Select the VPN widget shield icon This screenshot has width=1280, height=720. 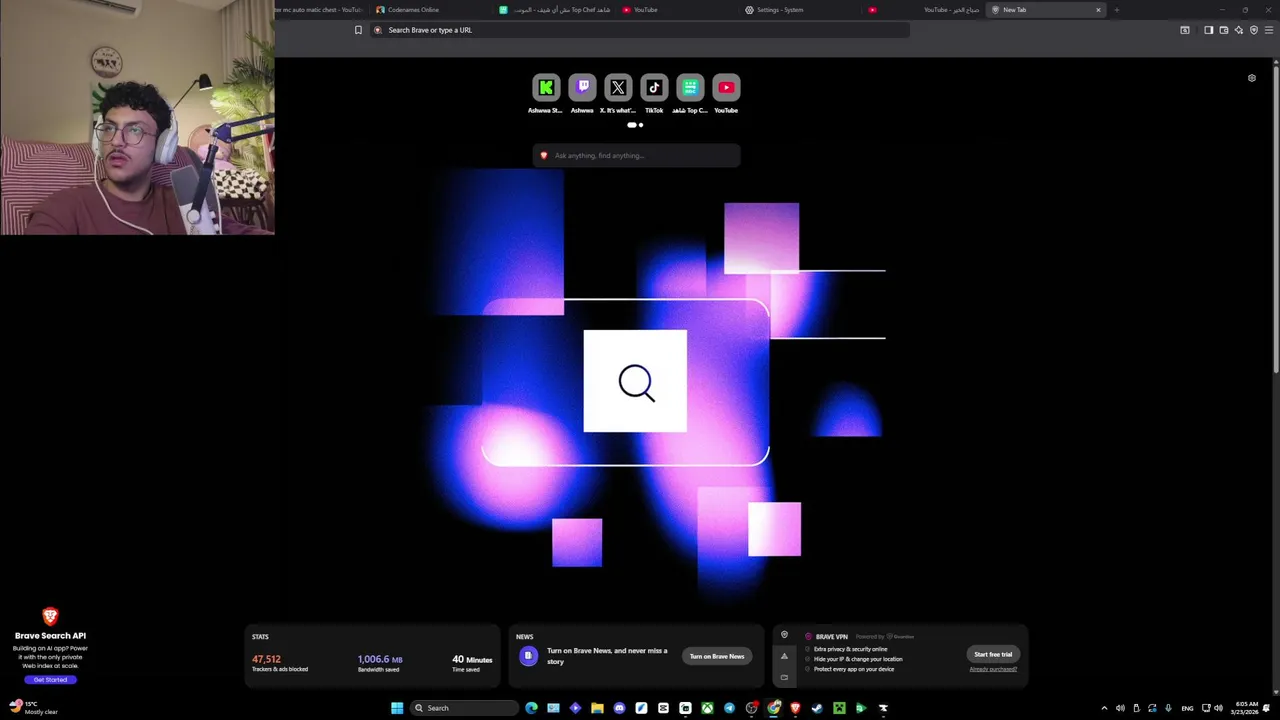click(784, 635)
